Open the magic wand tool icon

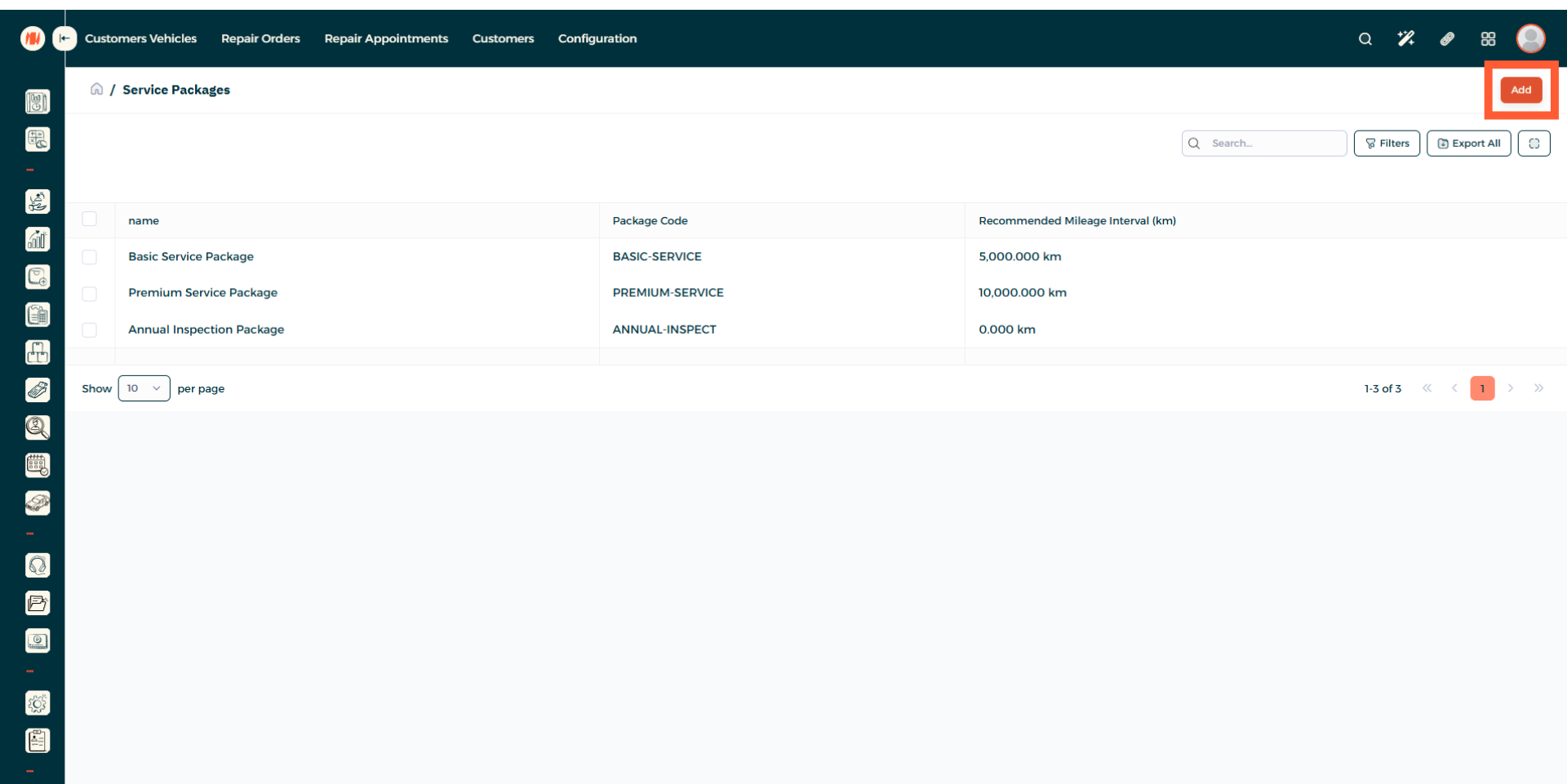(1405, 39)
